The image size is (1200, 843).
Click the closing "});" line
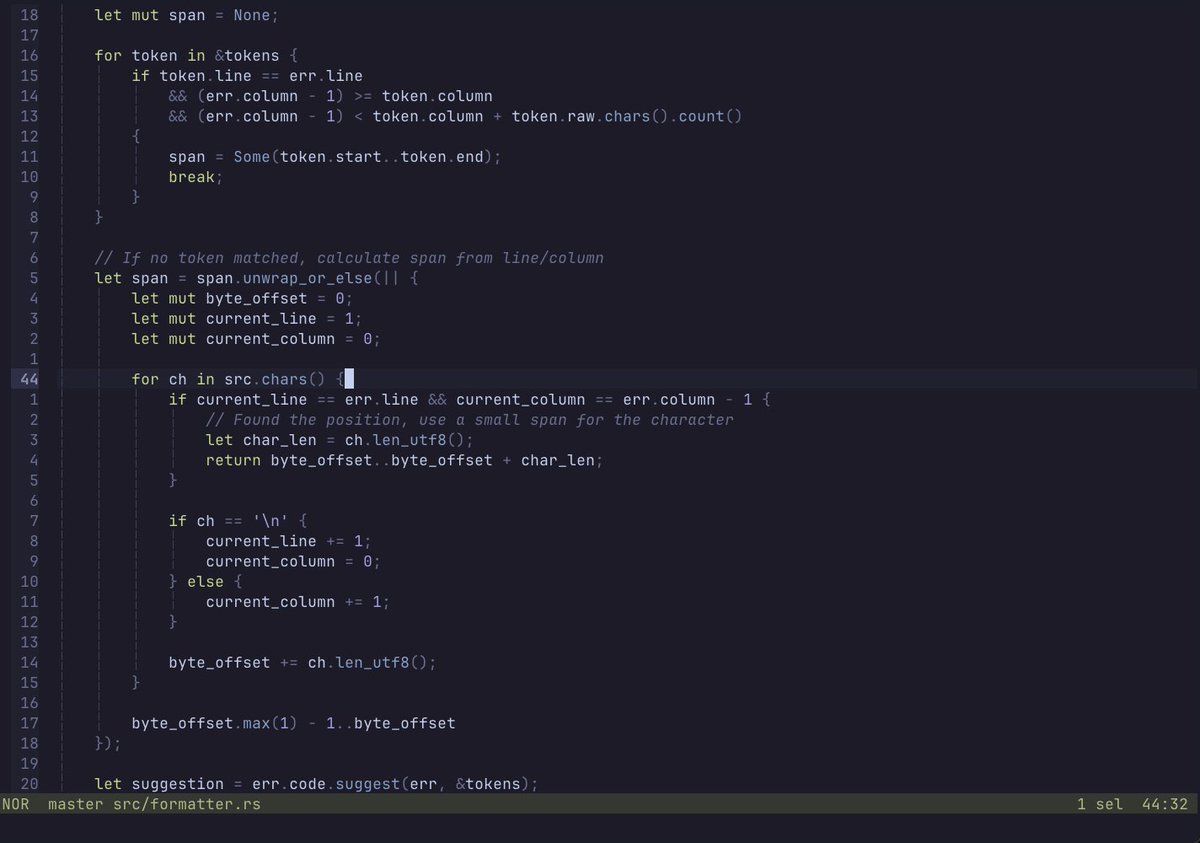(107, 743)
